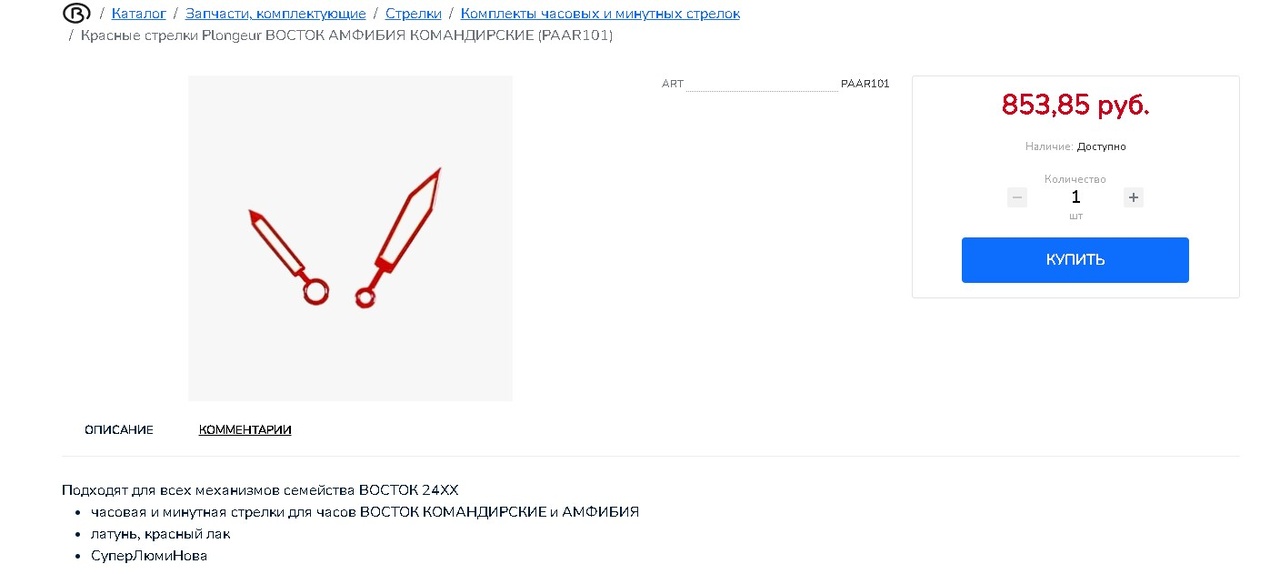
Task: Click the 853,85 руб. price
Action: tap(1075, 105)
